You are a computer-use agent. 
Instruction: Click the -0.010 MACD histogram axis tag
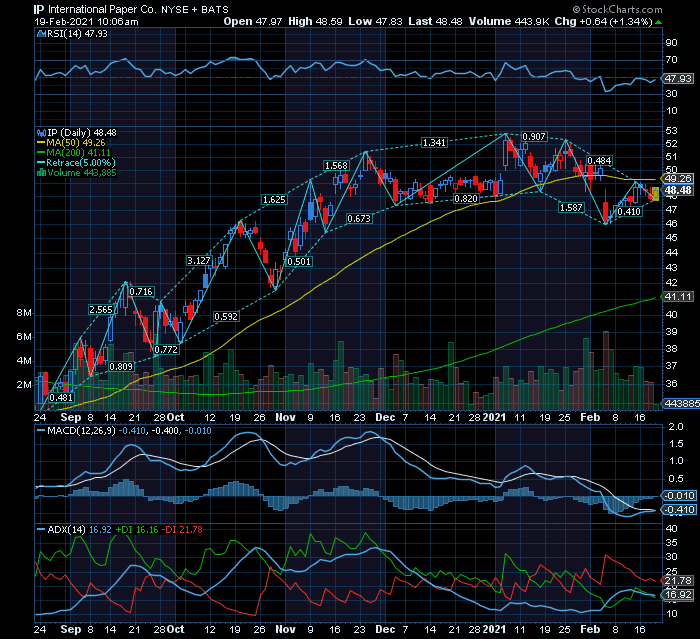coord(679,496)
